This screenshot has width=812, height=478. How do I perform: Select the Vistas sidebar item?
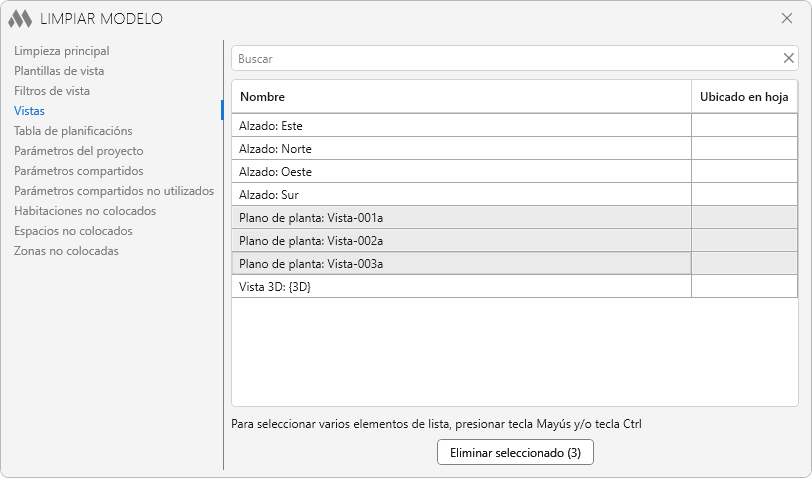29,111
